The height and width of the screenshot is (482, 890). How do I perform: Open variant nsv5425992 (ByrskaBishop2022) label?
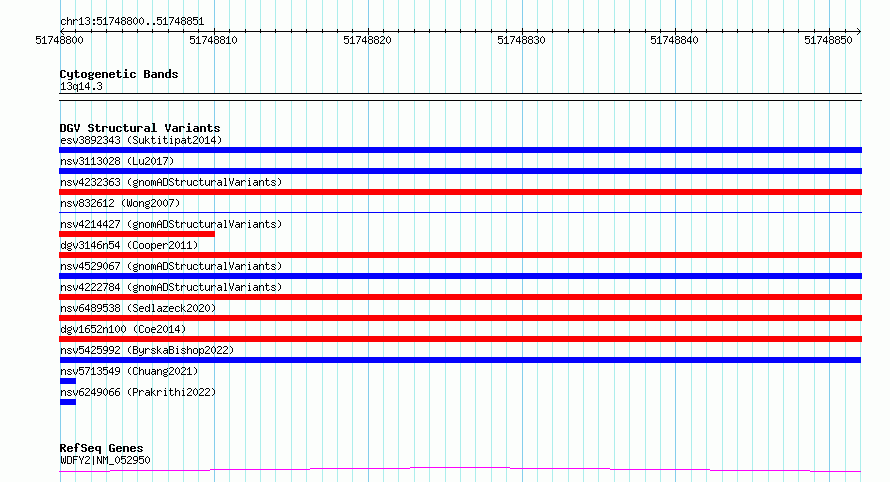click(x=147, y=350)
